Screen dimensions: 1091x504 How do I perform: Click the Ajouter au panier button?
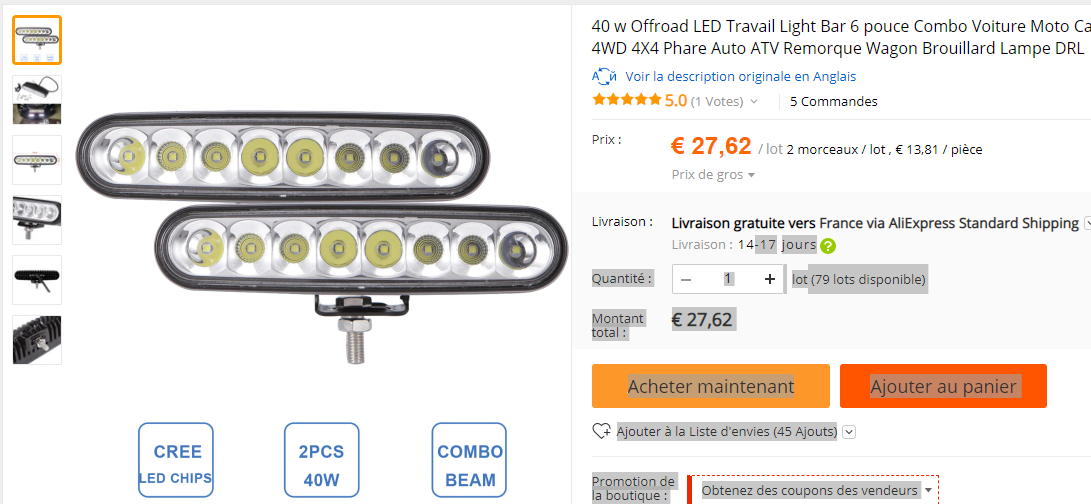(x=943, y=386)
